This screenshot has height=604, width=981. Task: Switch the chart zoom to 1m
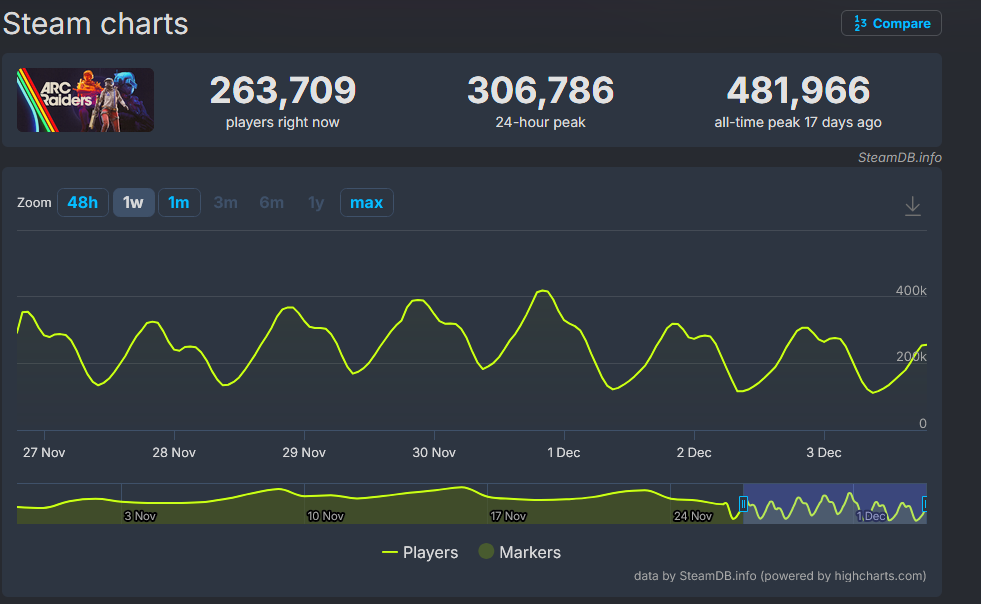pyautogui.click(x=179, y=203)
